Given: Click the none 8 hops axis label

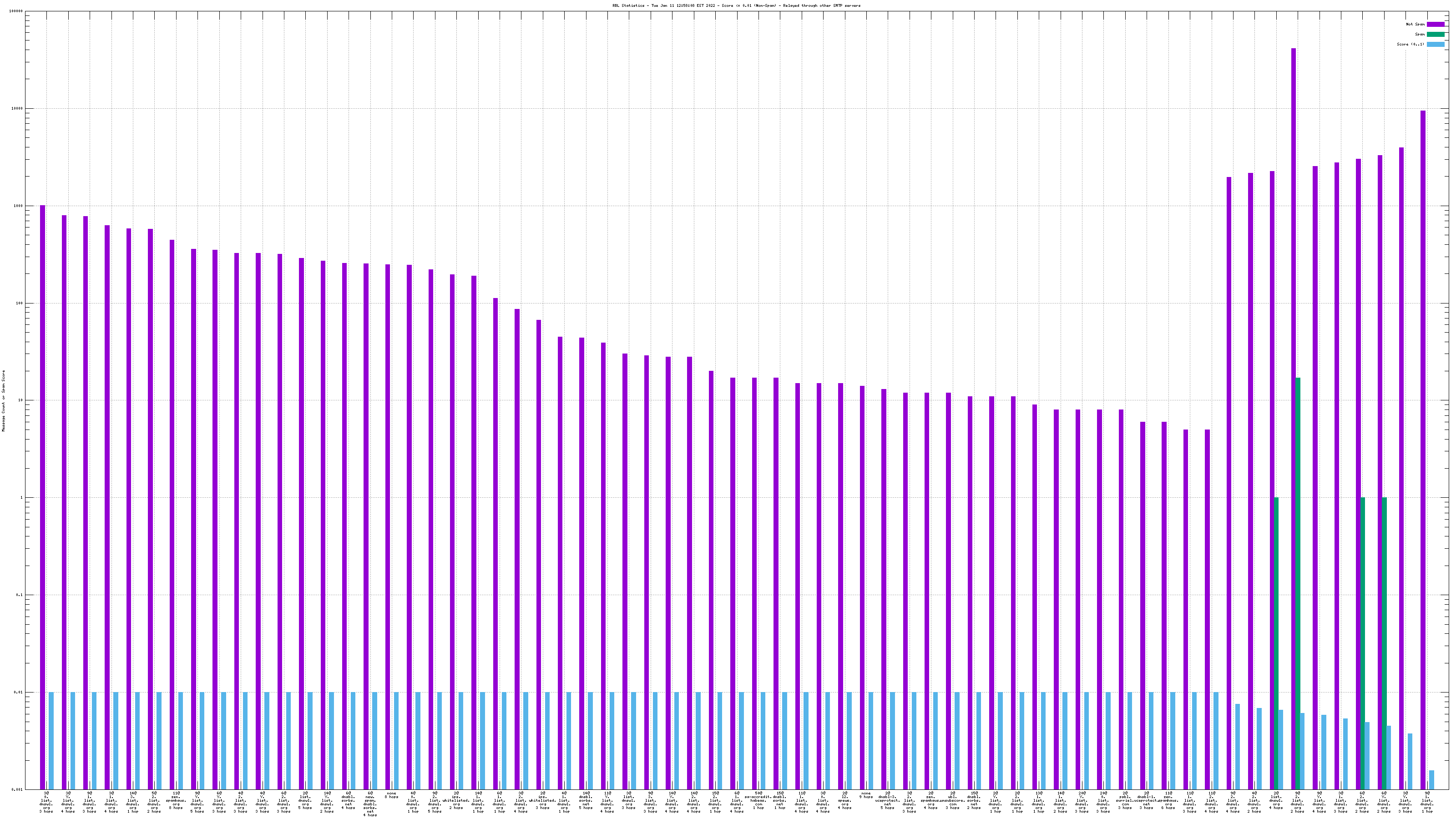Looking at the screenshot, I should [x=392, y=795].
